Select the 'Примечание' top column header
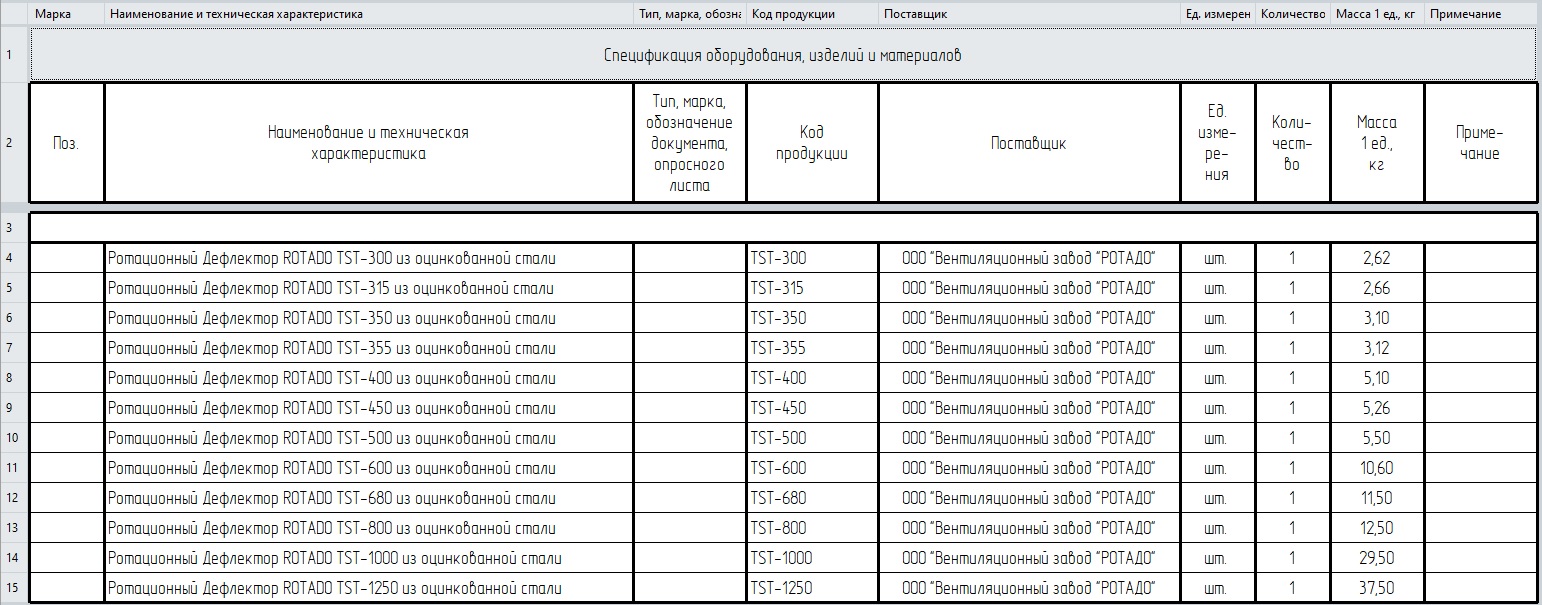Screen dimensions: 1542x605 click(1482, 14)
